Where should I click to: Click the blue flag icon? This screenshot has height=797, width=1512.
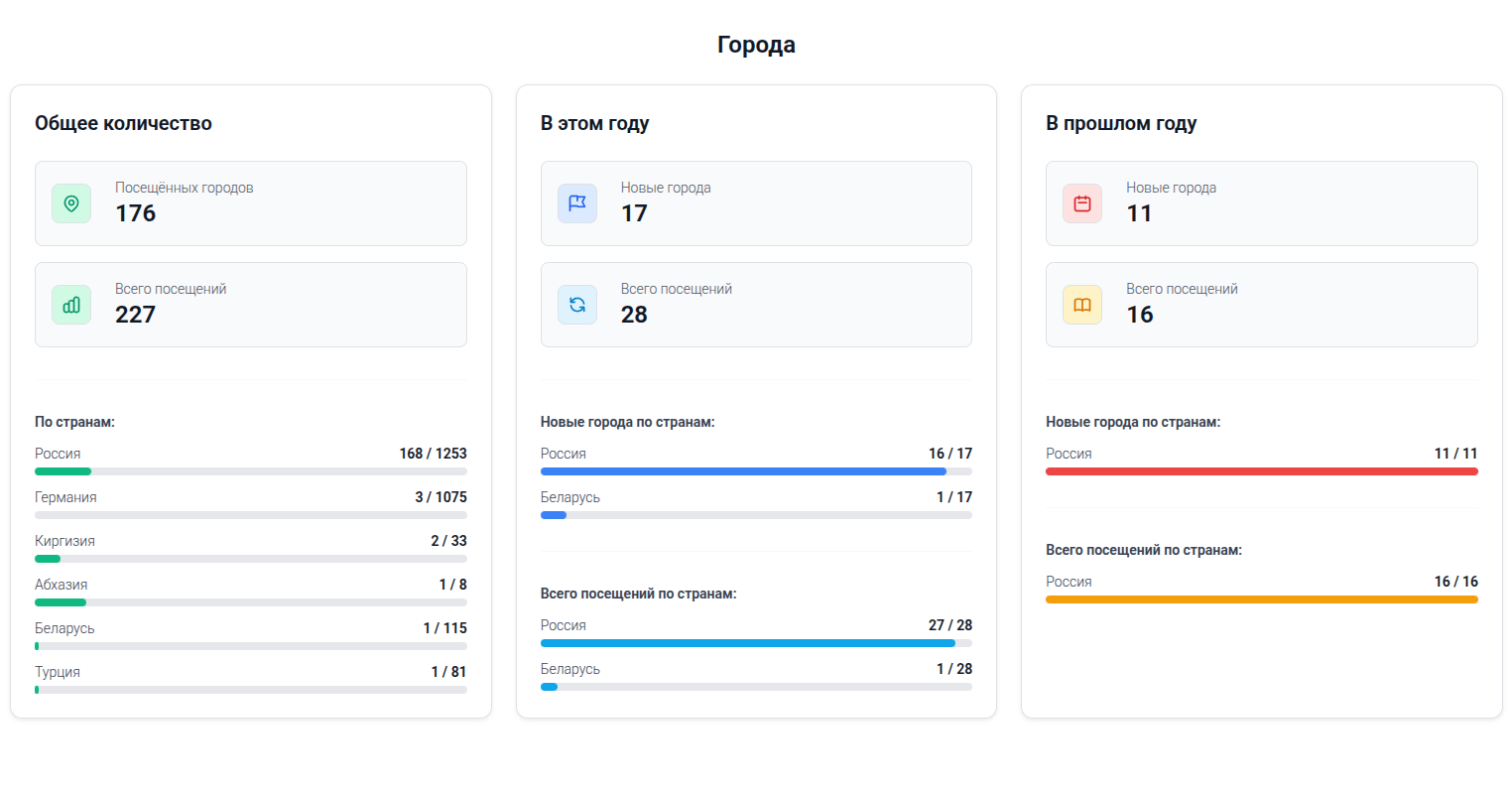(576, 203)
